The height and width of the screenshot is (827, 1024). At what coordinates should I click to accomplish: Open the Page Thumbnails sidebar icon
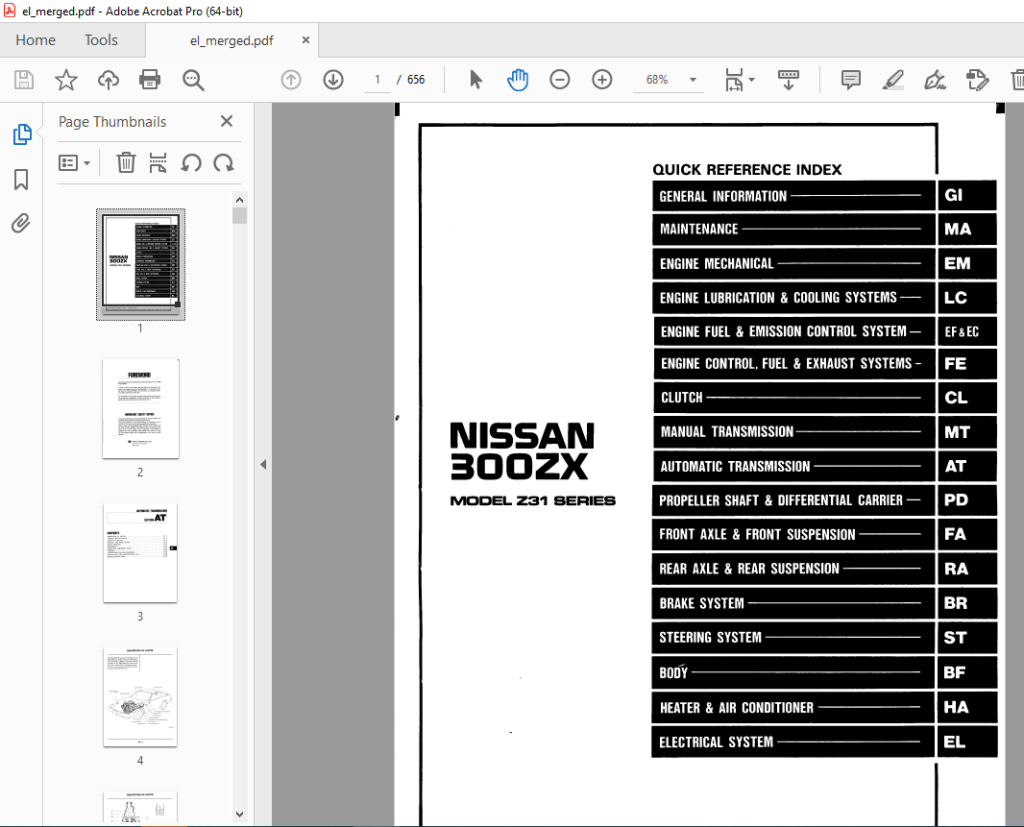(22, 135)
